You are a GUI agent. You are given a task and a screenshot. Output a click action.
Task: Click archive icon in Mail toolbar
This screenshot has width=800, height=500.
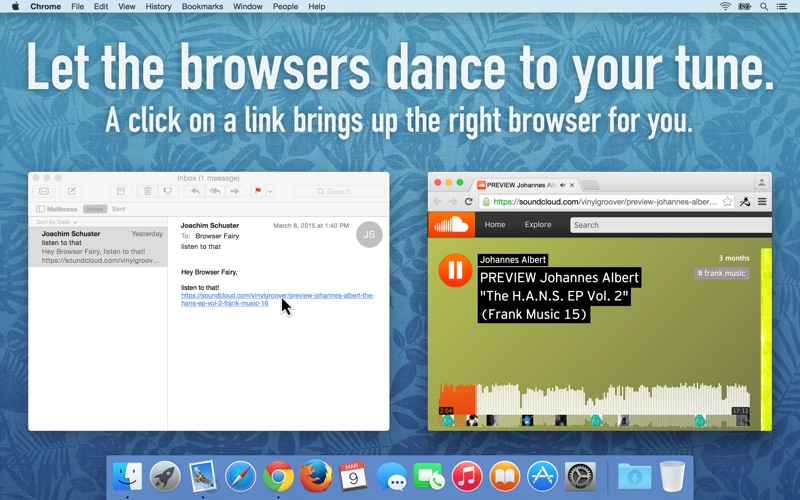(121, 191)
